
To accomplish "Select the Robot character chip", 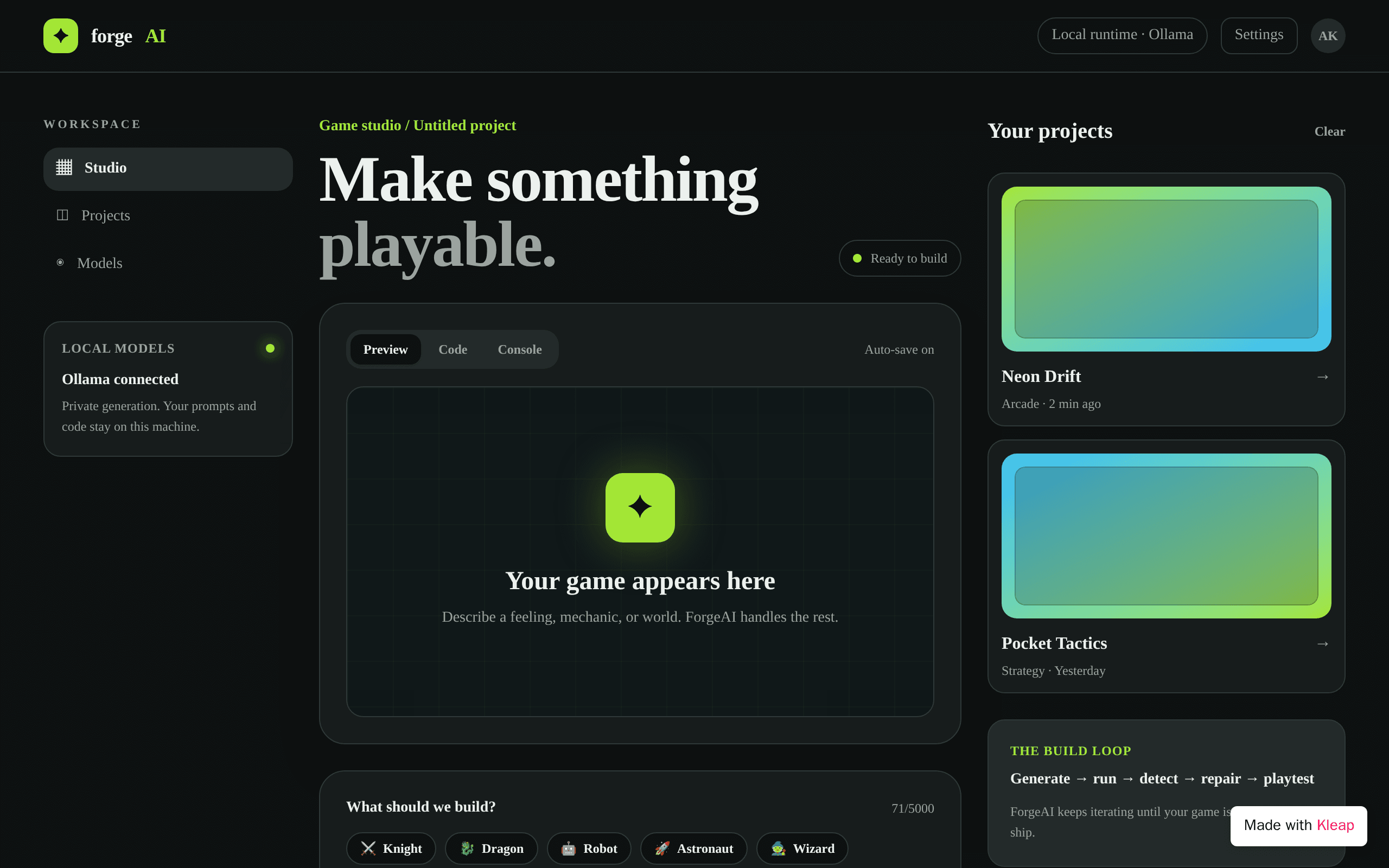I will coord(589,848).
